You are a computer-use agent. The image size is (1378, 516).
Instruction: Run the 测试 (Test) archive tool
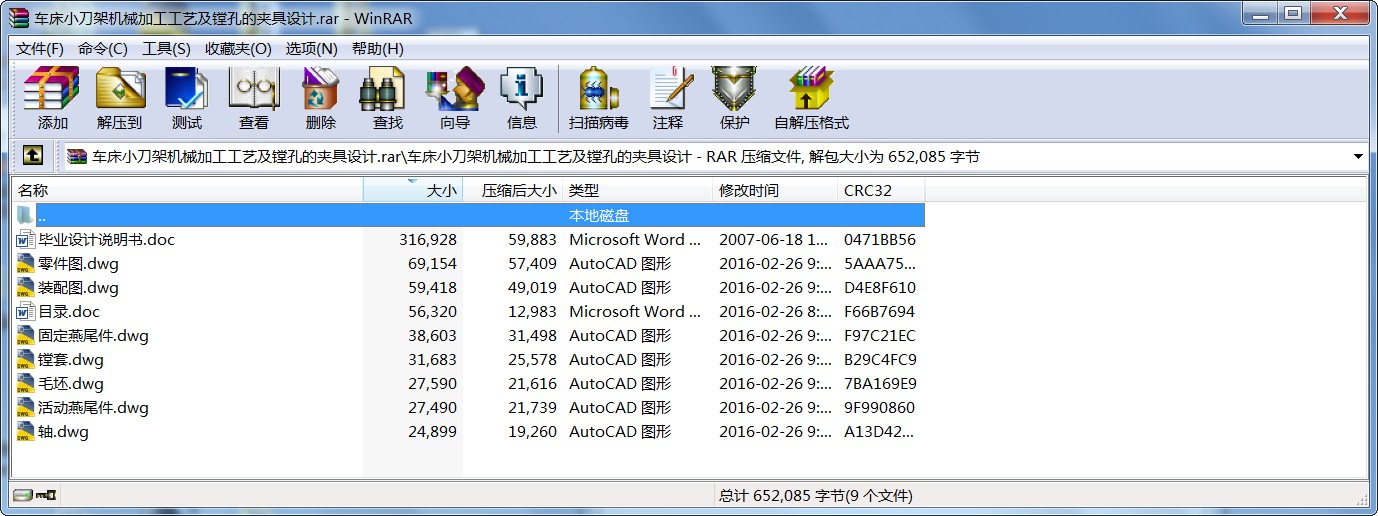tap(186, 98)
